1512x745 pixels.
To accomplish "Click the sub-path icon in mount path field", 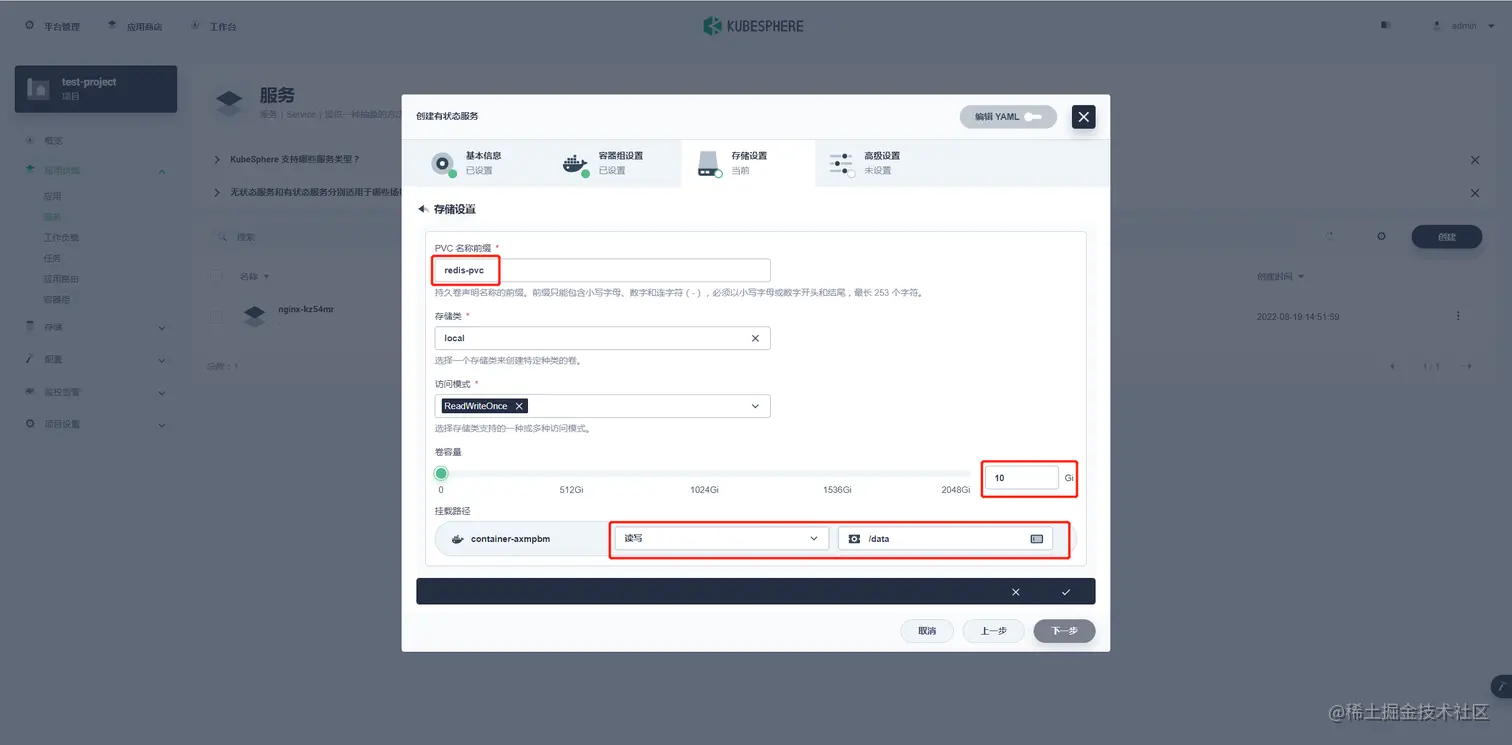I will (1037, 539).
